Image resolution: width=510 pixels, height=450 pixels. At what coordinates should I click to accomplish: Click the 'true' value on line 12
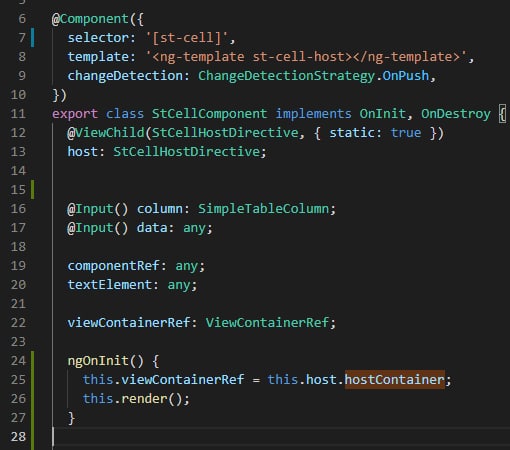[406, 133]
